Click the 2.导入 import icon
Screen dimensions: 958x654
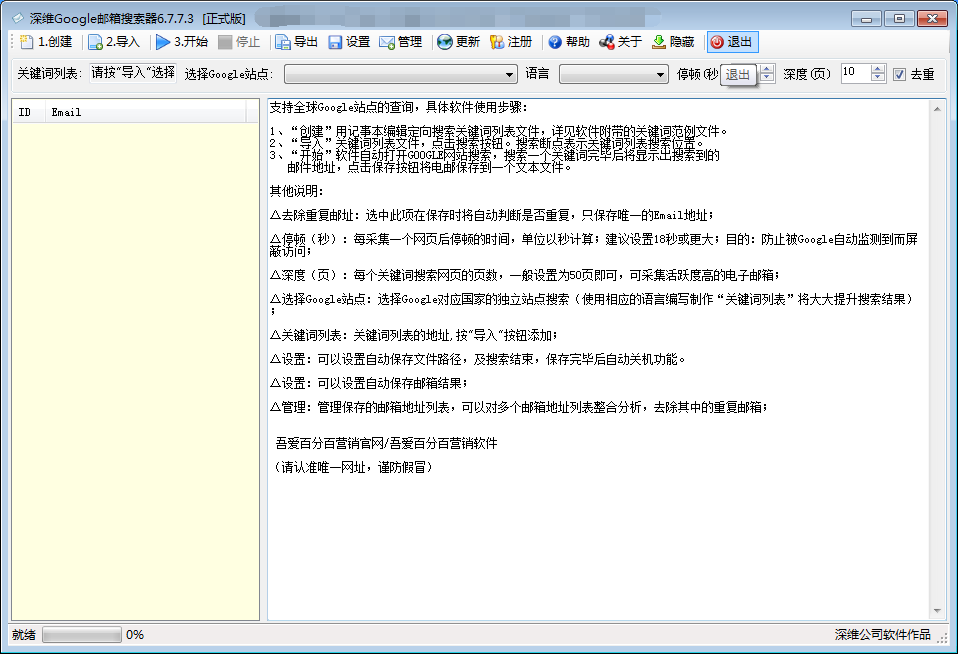[x=95, y=42]
